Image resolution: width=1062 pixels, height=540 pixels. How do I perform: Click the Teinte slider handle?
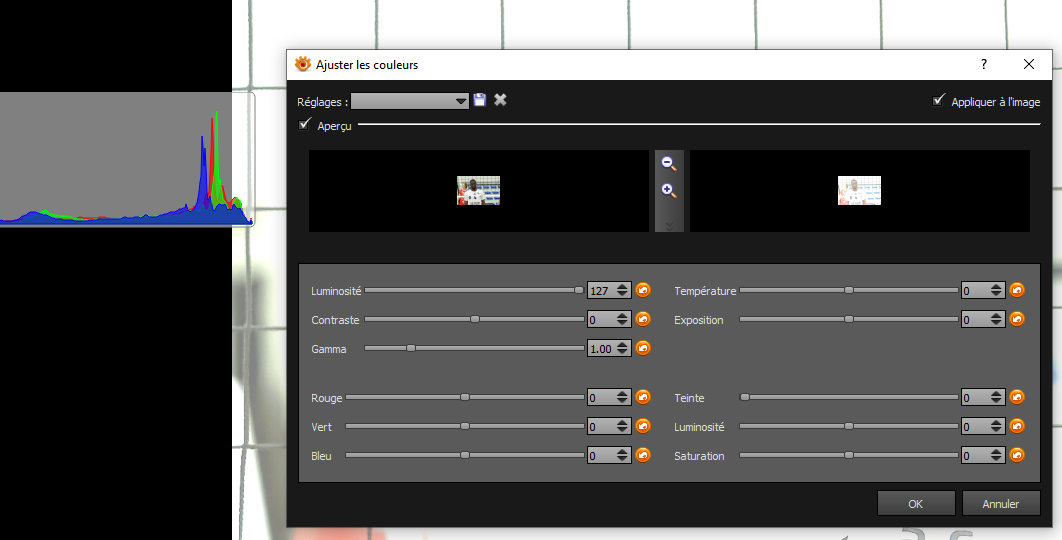(744, 397)
